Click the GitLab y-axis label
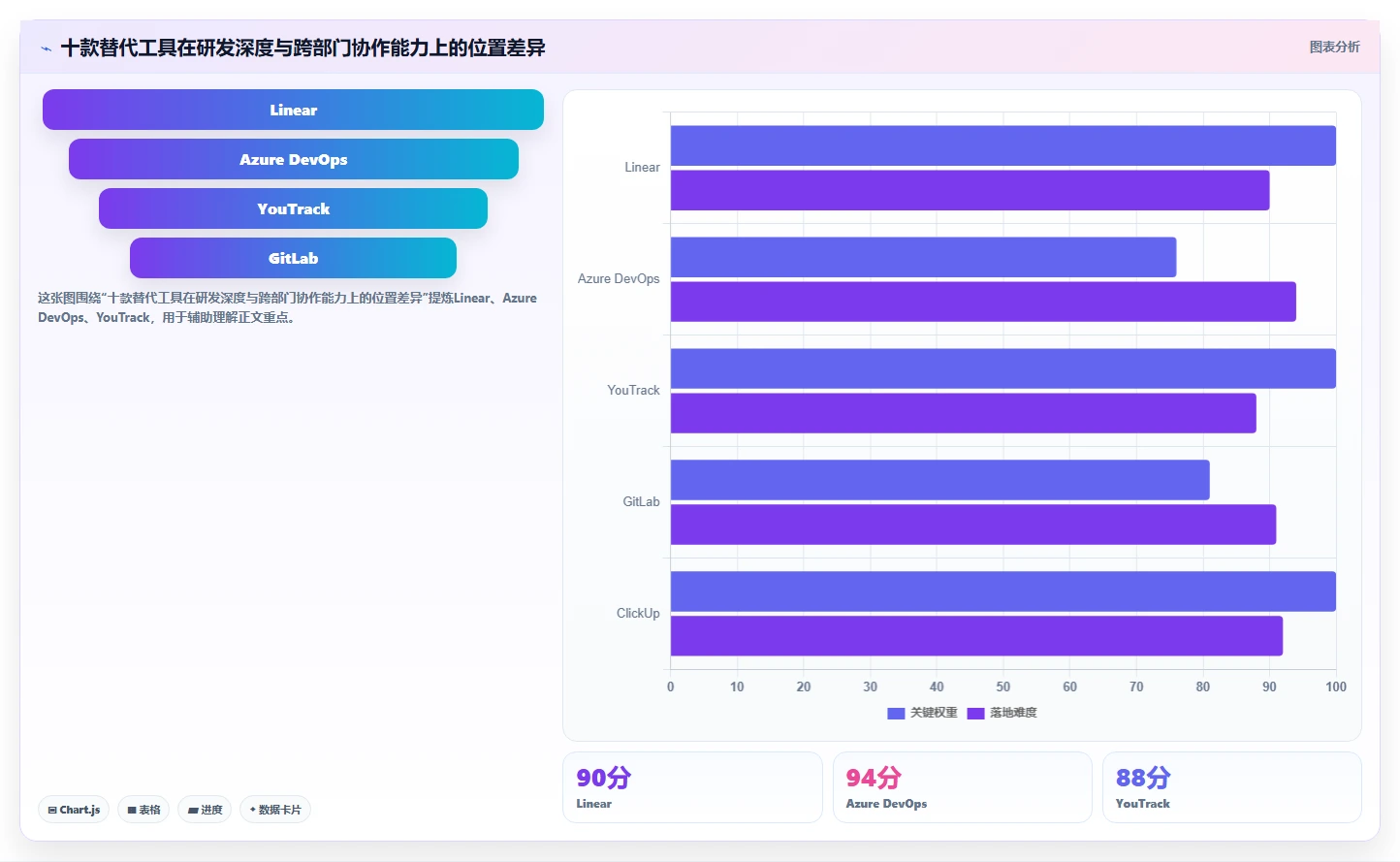 pos(641,502)
